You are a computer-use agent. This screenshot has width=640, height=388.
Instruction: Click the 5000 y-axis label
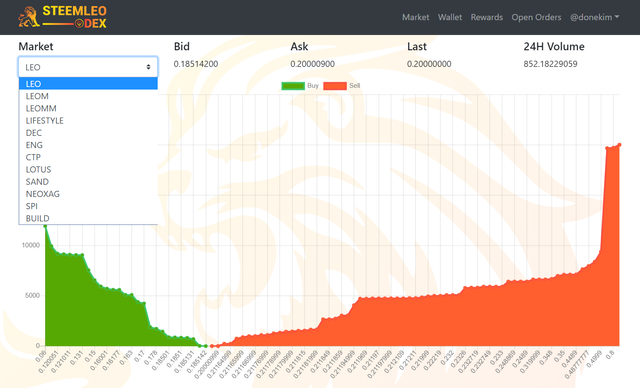(x=33, y=295)
